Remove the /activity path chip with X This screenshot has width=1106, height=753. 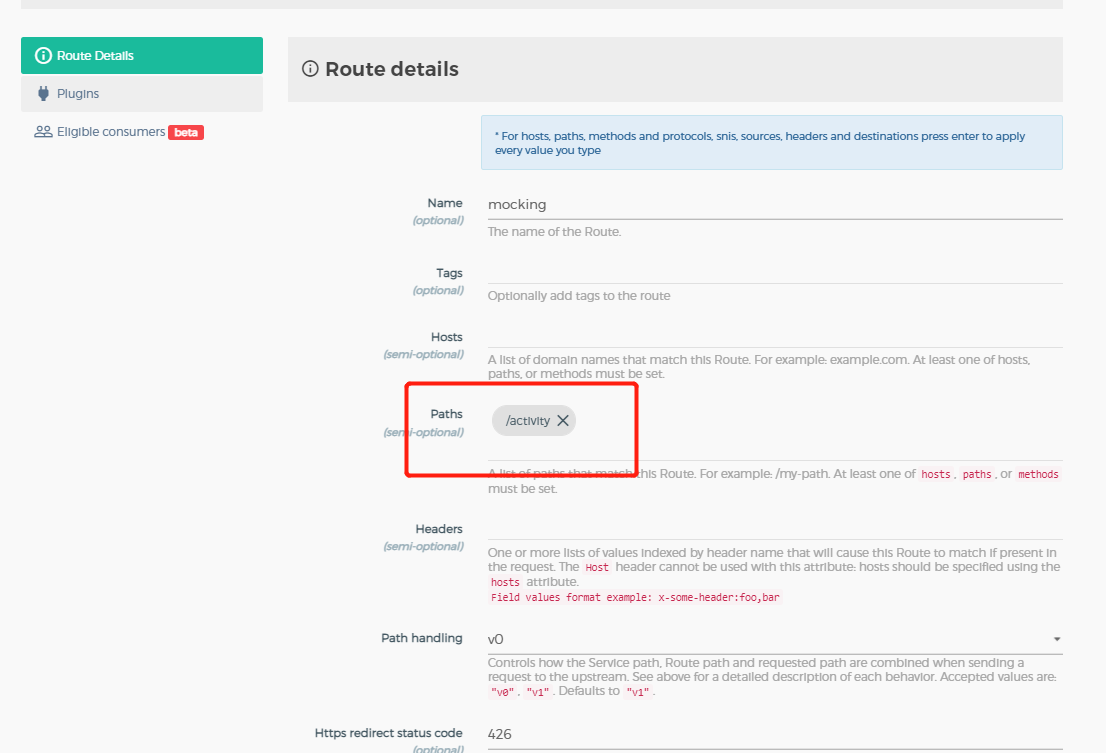pos(563,421)
